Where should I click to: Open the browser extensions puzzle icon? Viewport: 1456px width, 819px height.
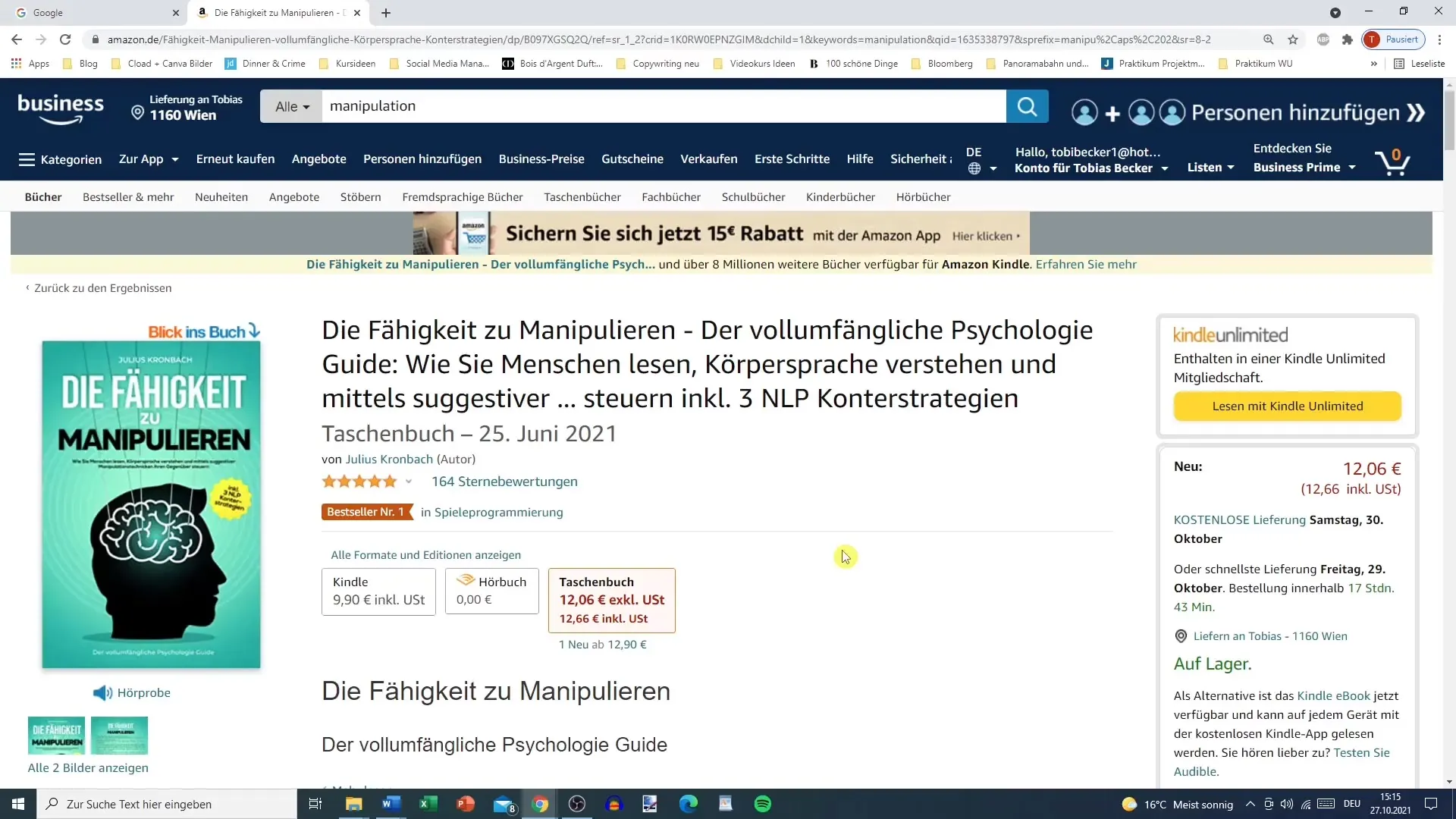click(x=1348, y=39)
